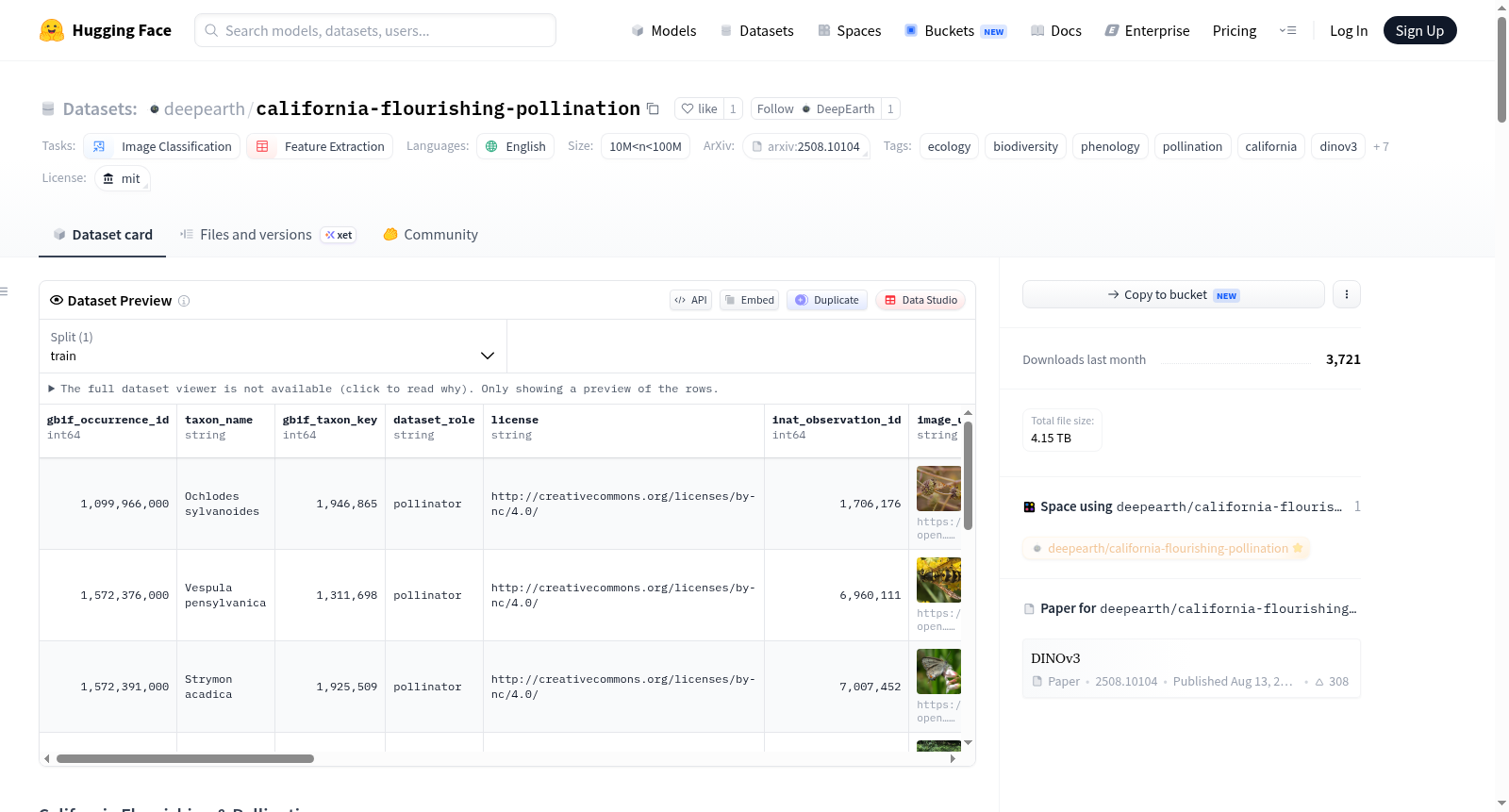Click the Feature Extraction task tag
Viewport: 1509px width, 812px height.
[320, 146]
